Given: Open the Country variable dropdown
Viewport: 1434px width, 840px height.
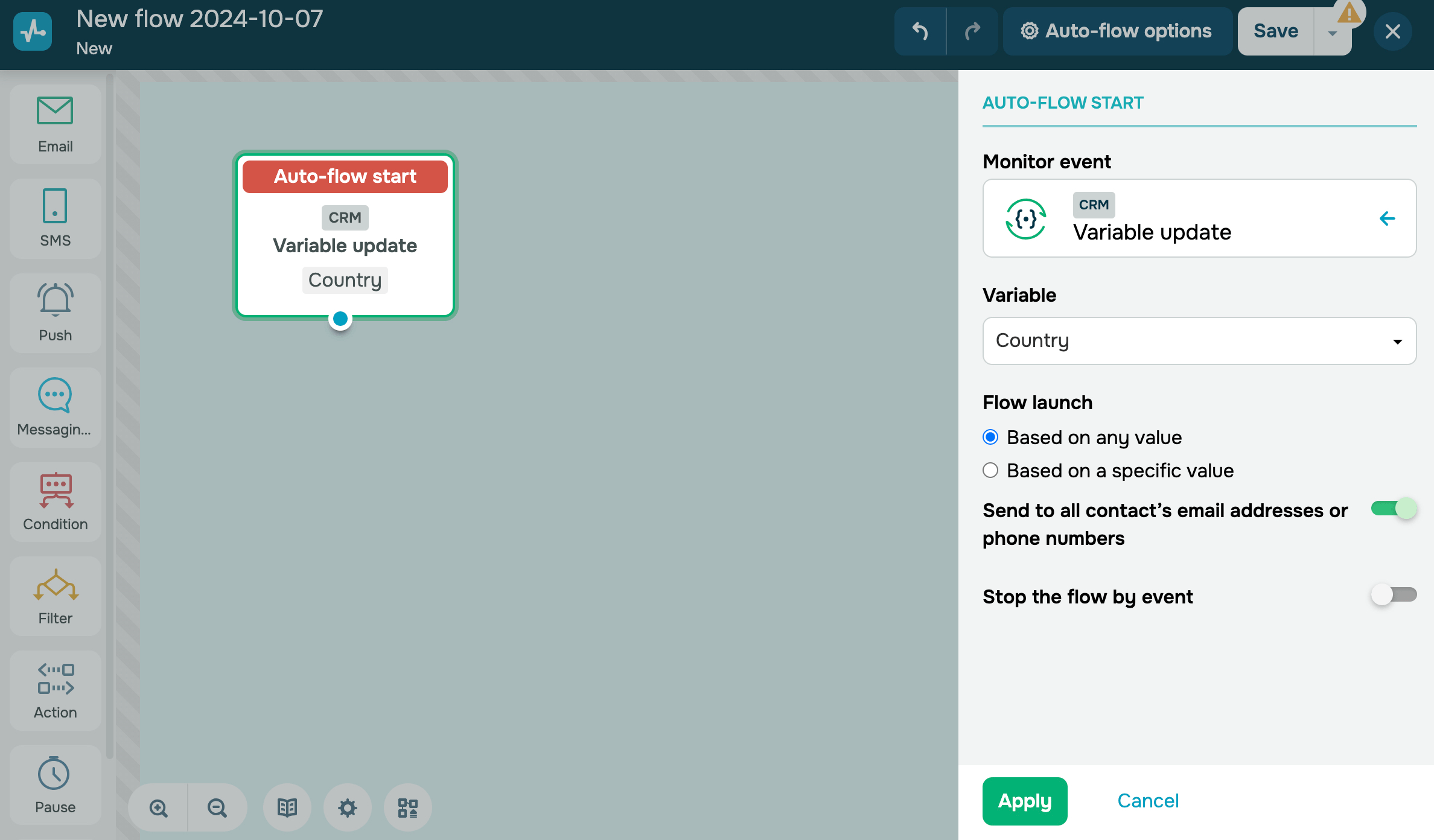Looking at the screenshot, I should (1199, 341).
